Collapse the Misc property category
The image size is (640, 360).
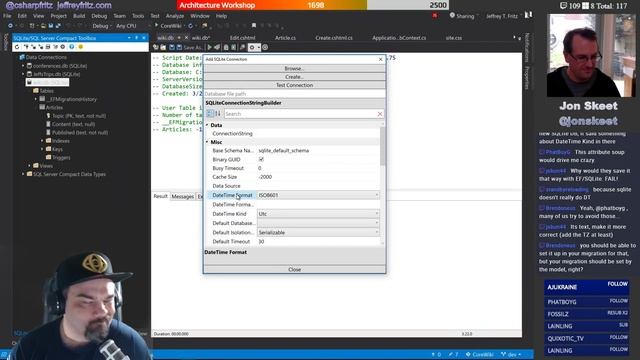(207, 142)
